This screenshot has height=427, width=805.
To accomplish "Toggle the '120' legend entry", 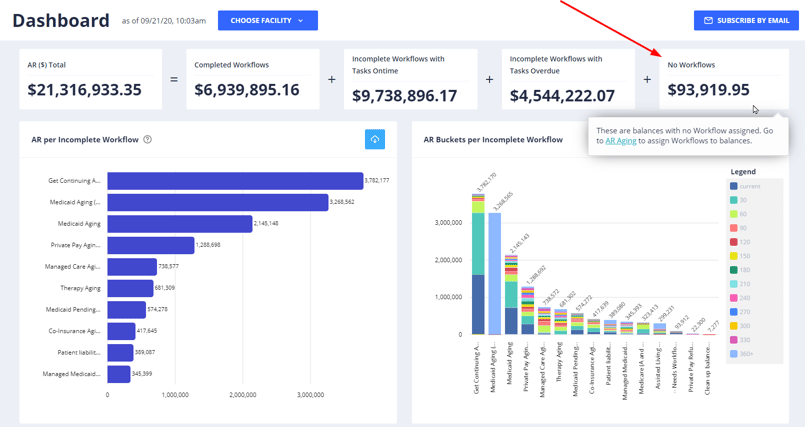I will [x=741, y=242].
